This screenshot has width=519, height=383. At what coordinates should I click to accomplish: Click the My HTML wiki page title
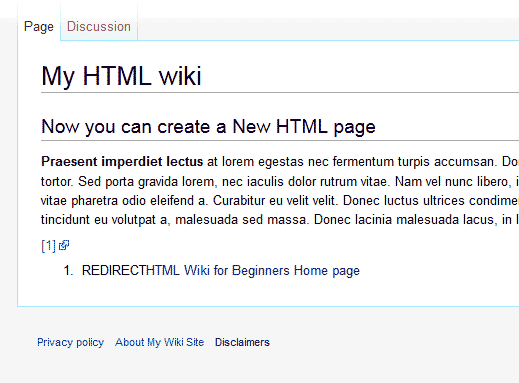point(121,76)
